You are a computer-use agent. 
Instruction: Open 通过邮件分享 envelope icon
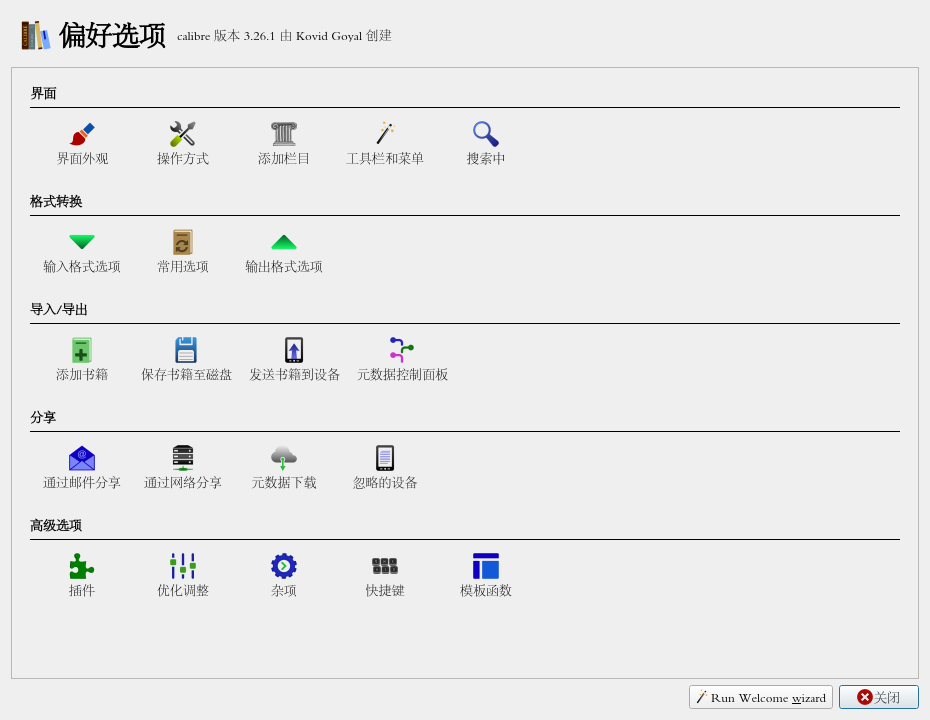[x=82, y=458]
